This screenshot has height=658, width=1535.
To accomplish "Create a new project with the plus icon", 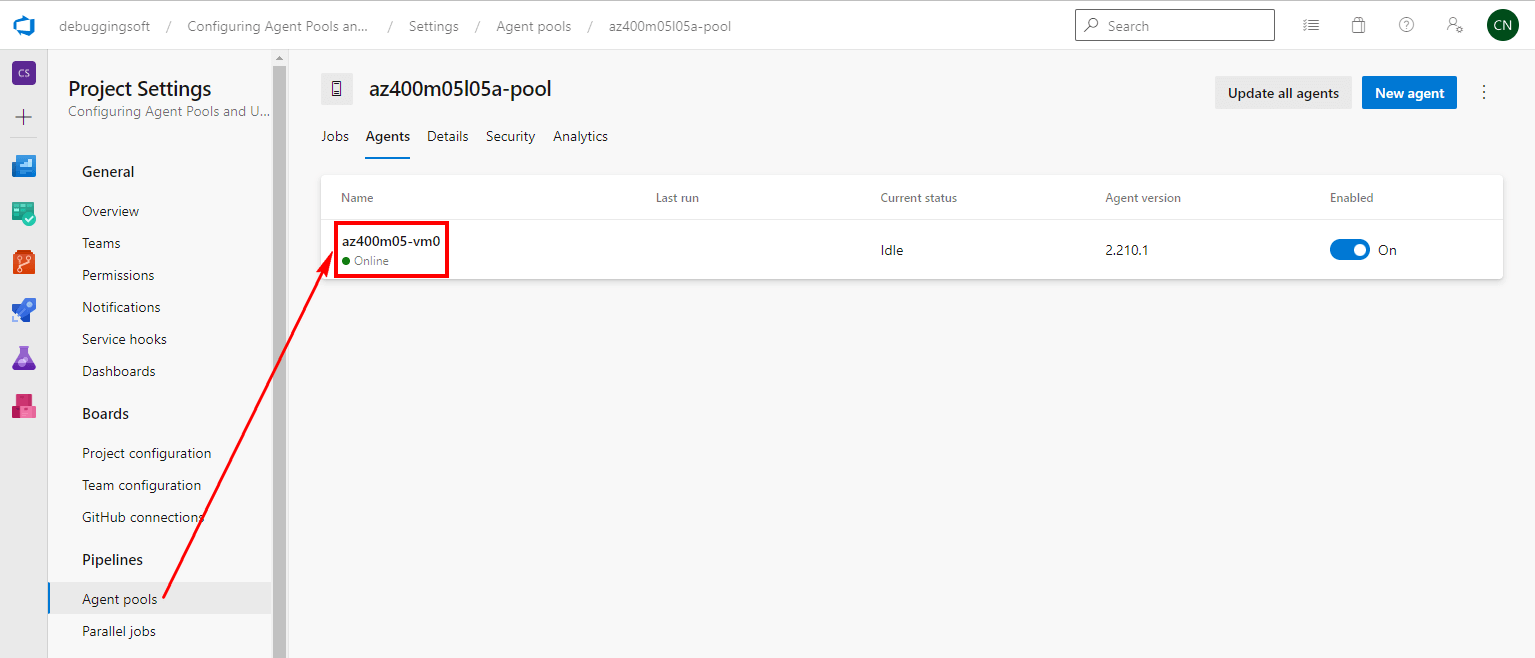I will pyautogui.click(x=23, y=117).
